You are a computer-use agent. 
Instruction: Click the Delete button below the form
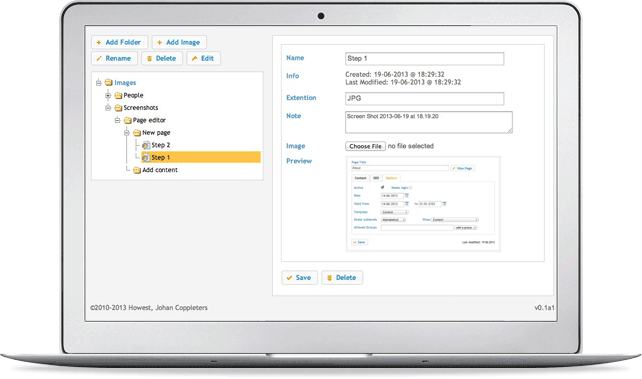342,278
